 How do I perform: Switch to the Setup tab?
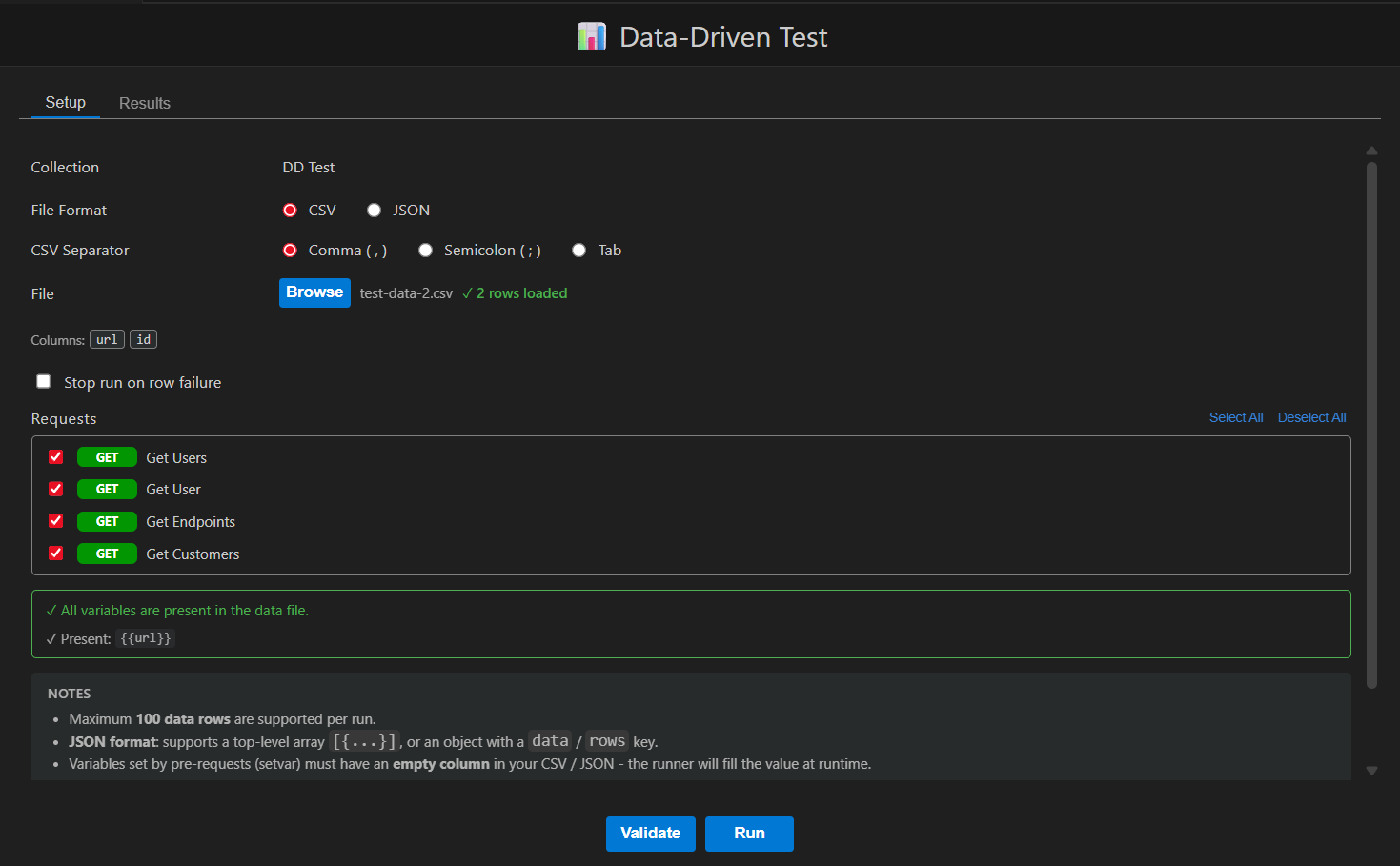tap(66, 102)
